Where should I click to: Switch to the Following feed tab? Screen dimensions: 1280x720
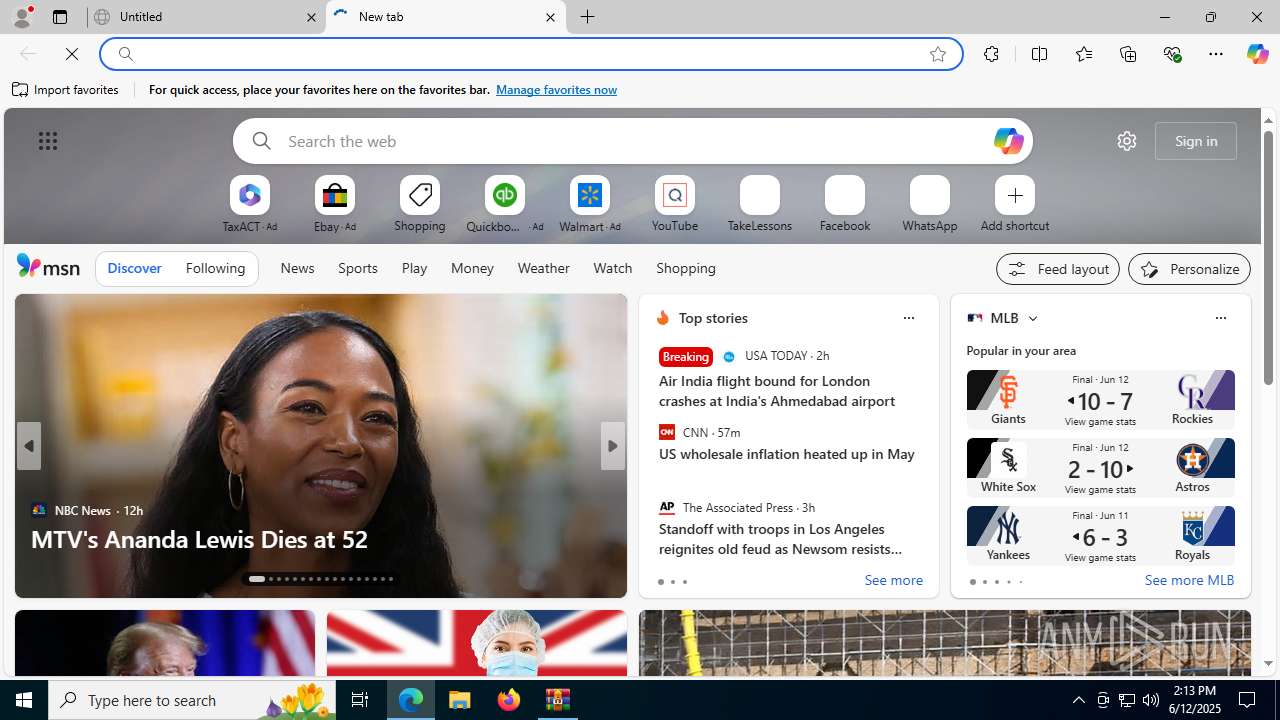pos(215,268)
